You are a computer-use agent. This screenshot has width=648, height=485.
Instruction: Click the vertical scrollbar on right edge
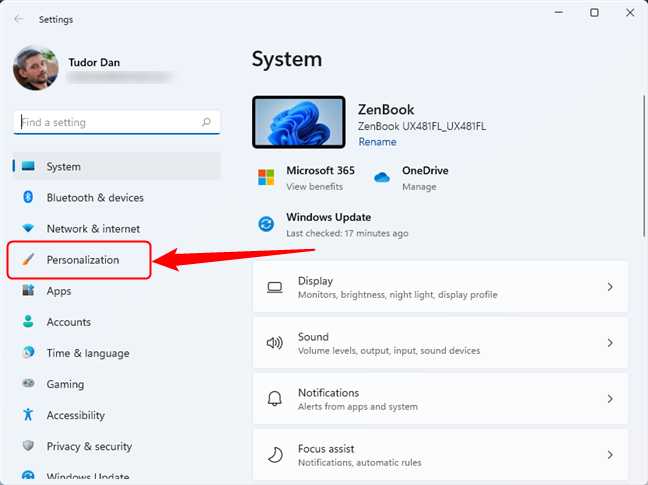point(643,166)
